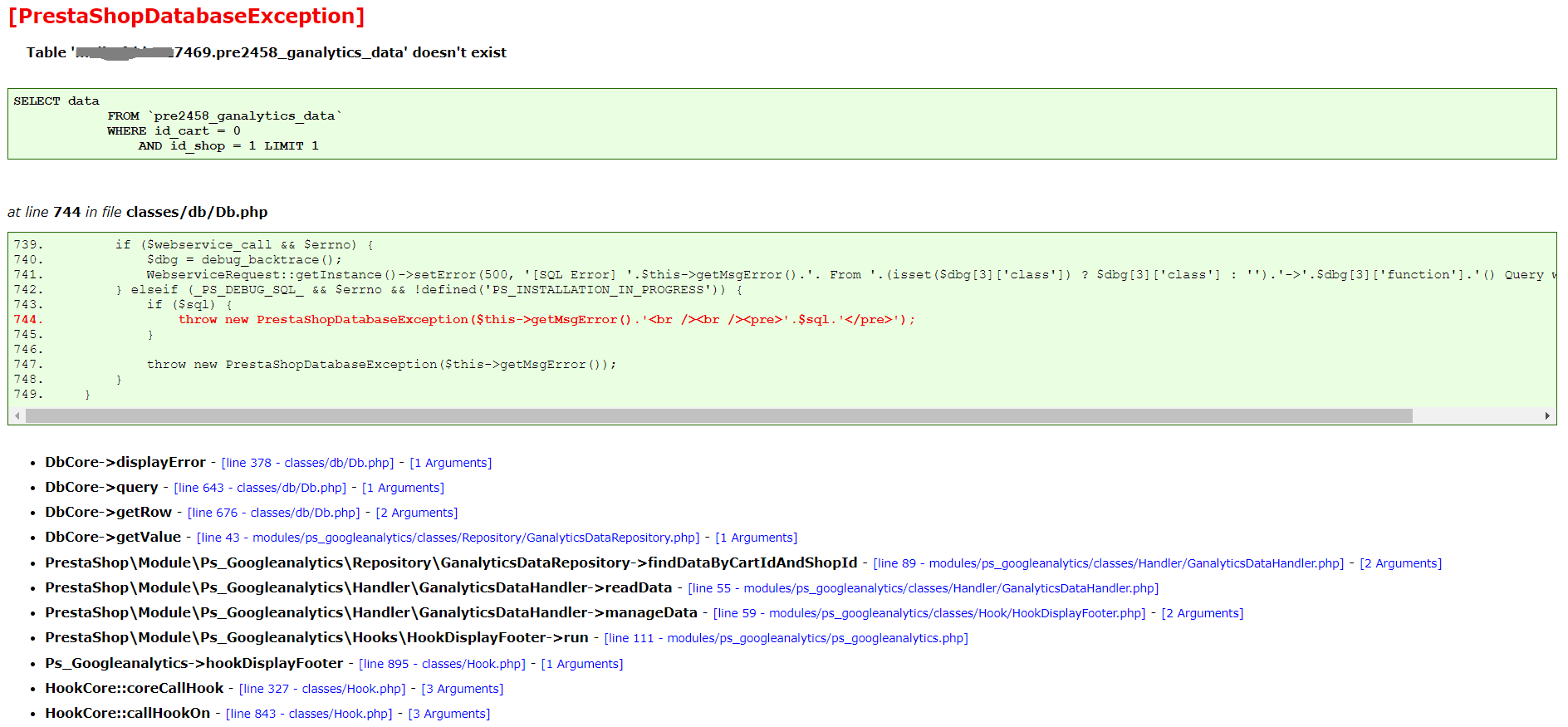
Task: Click code line 740 with debug_backtrace()
Action: 178,260
